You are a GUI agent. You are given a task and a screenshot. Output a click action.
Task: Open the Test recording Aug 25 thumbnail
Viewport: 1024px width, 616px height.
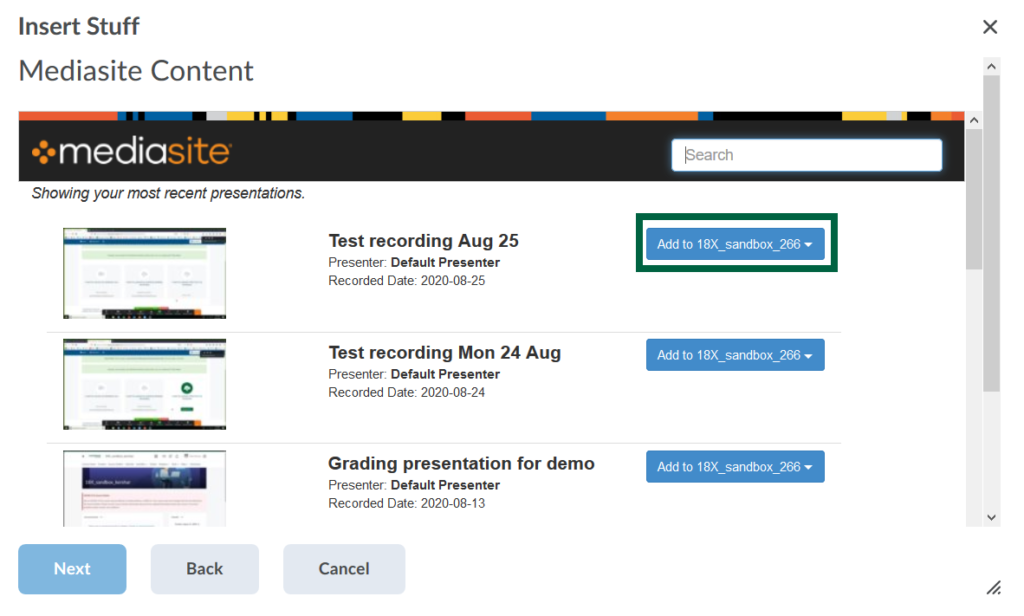(144, 273)
